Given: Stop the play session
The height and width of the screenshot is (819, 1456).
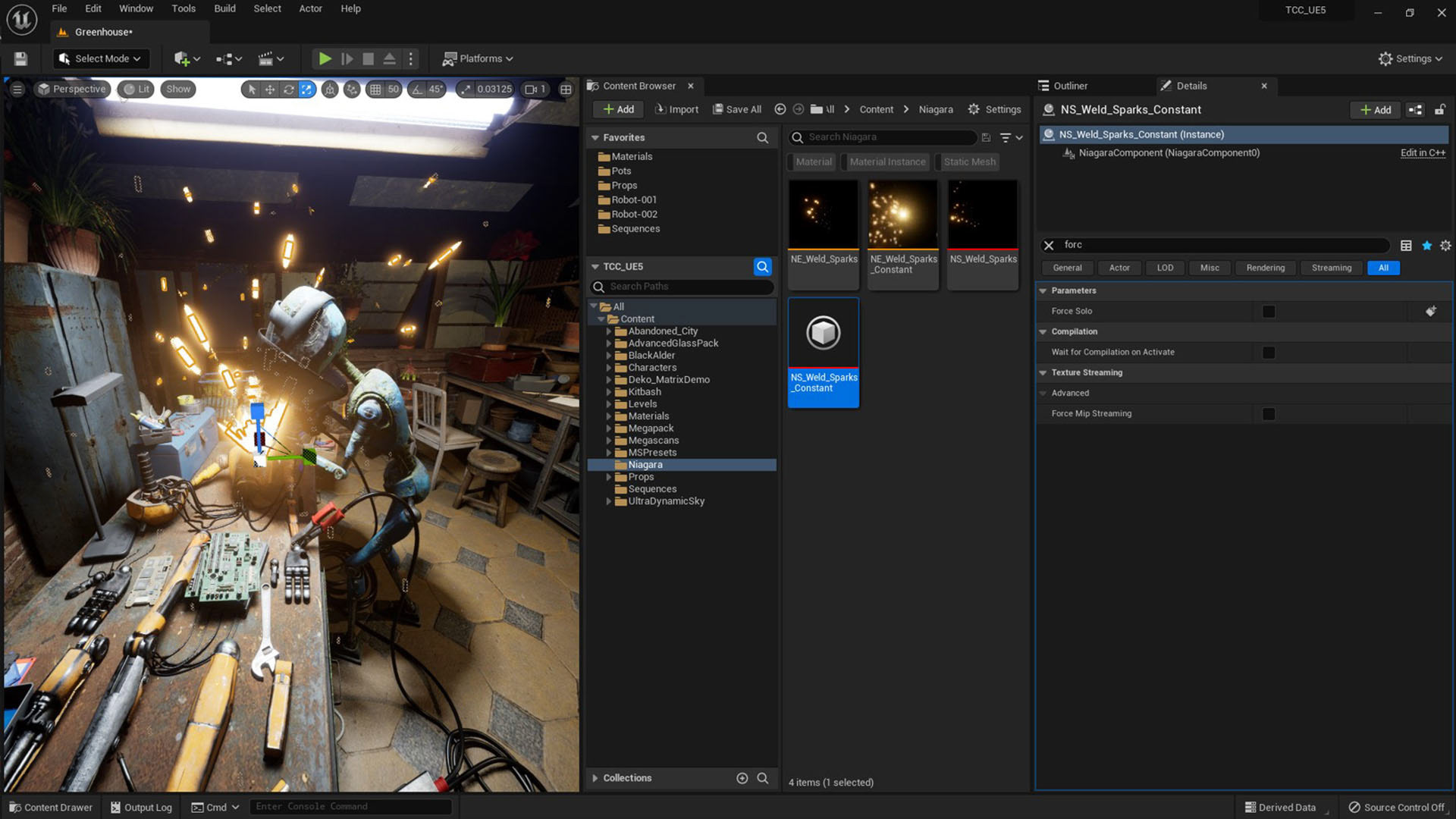Looking at the screenshot, I should [x=368, y=58].
